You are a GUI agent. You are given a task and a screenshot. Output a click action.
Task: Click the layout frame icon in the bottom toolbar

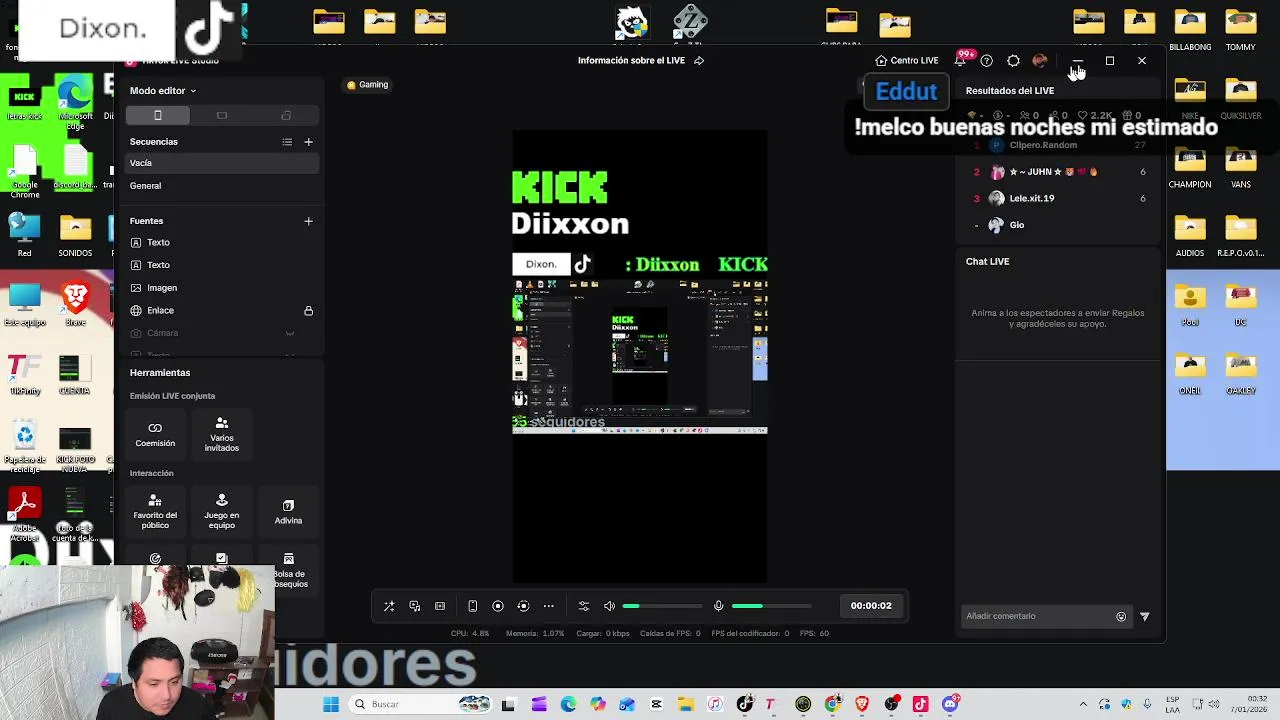(x=440, y=606)
